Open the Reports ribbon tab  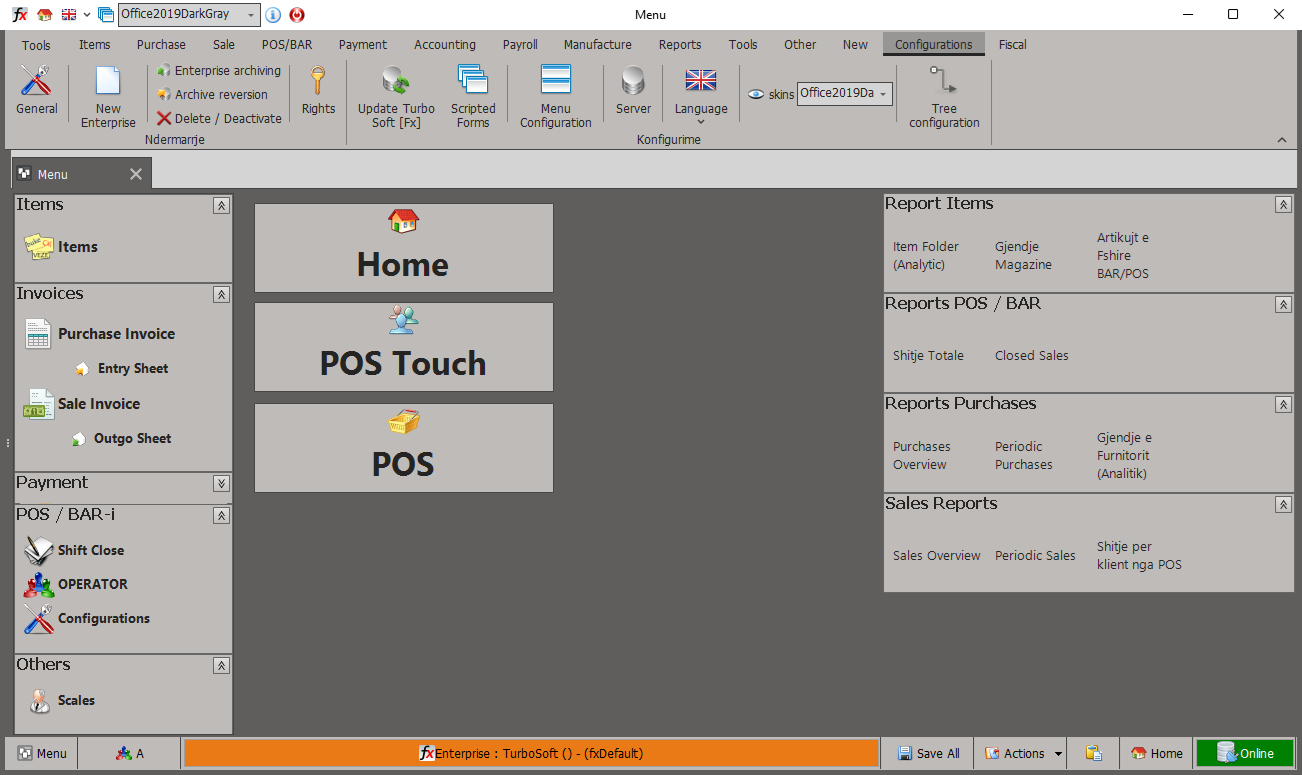click(680, 44)
